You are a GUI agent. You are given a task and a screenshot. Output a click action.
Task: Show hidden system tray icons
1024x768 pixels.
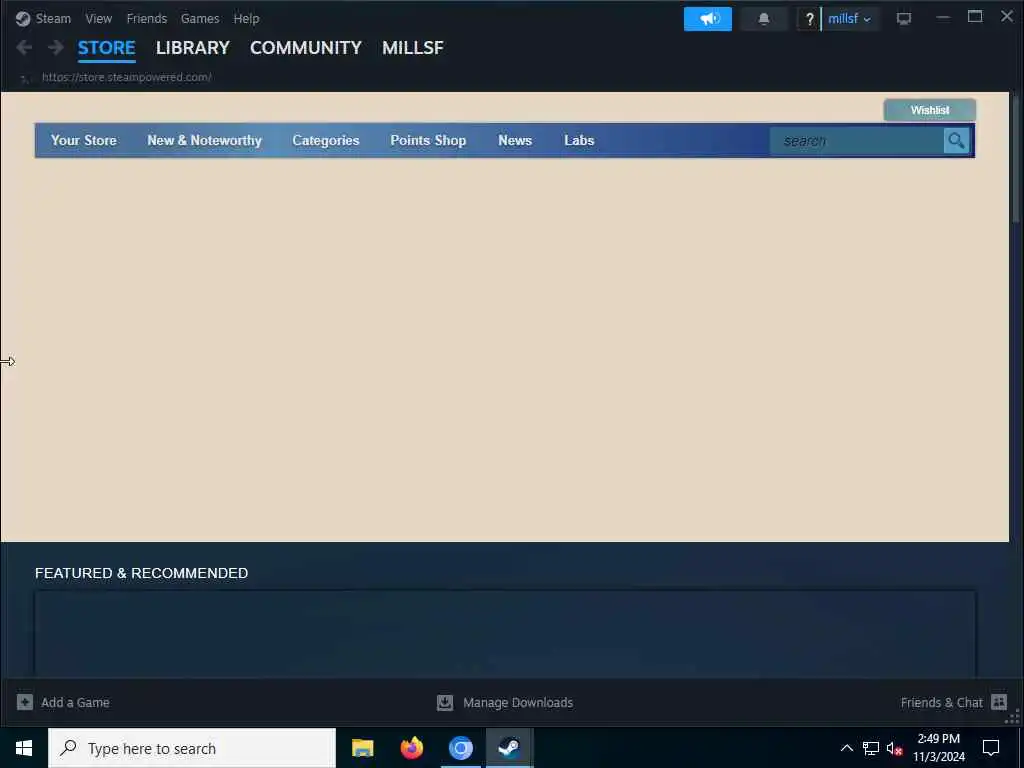[846, 748]
